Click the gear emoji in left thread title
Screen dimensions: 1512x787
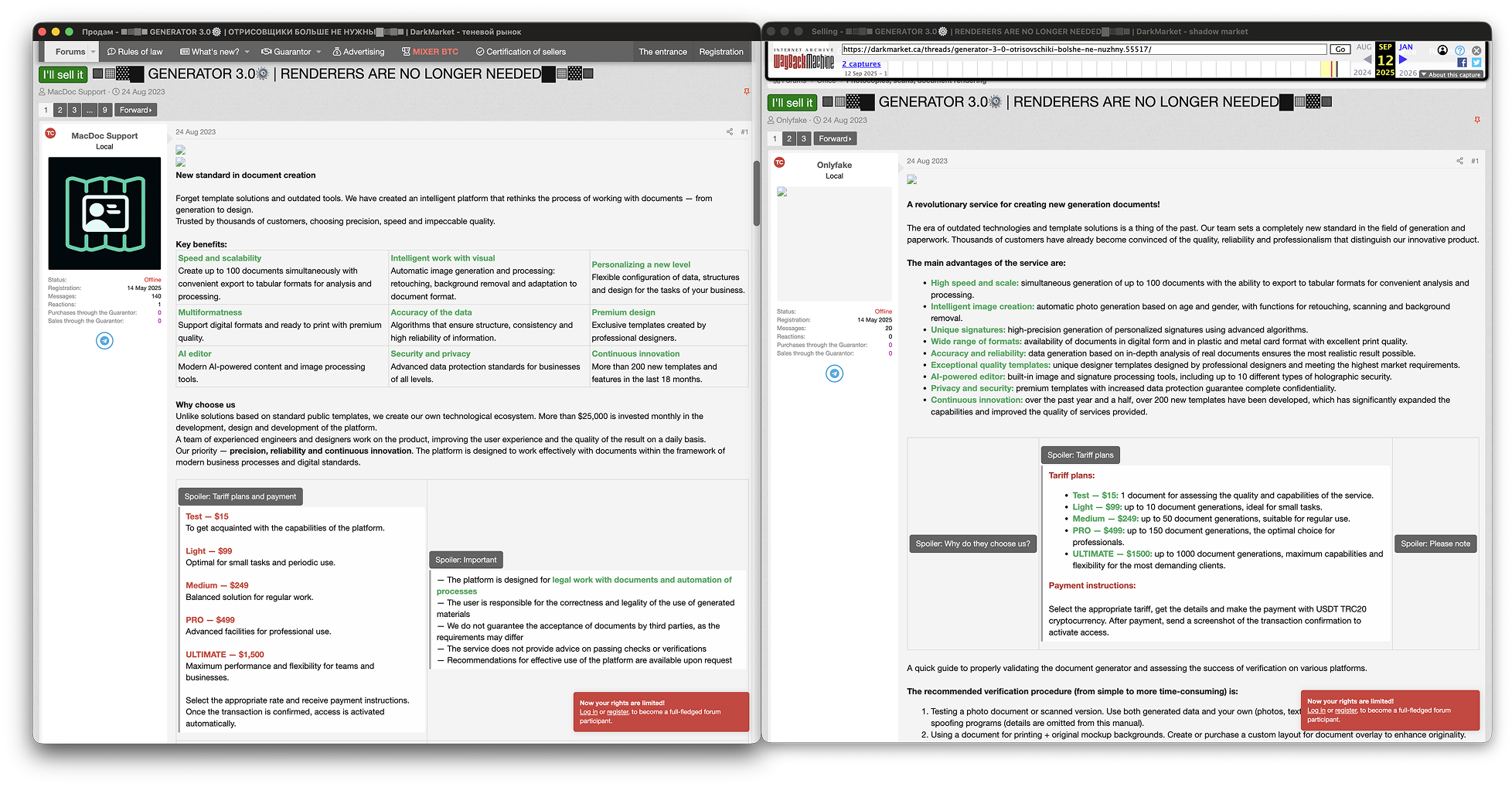tap(263, 73)
